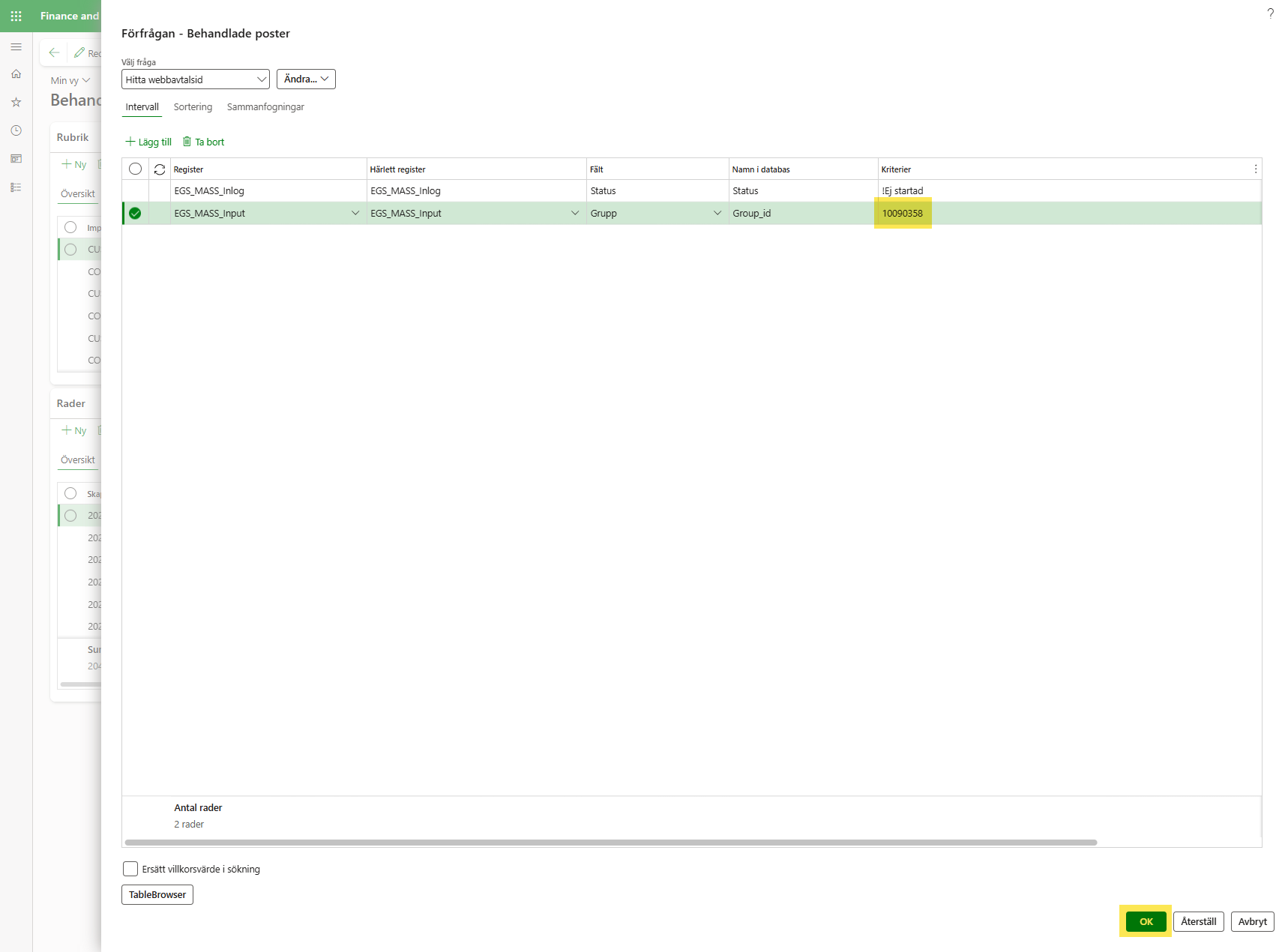Screen dimensions: 1288x952
Task: Open the Ändra... dropdown button
Action: 306,79
